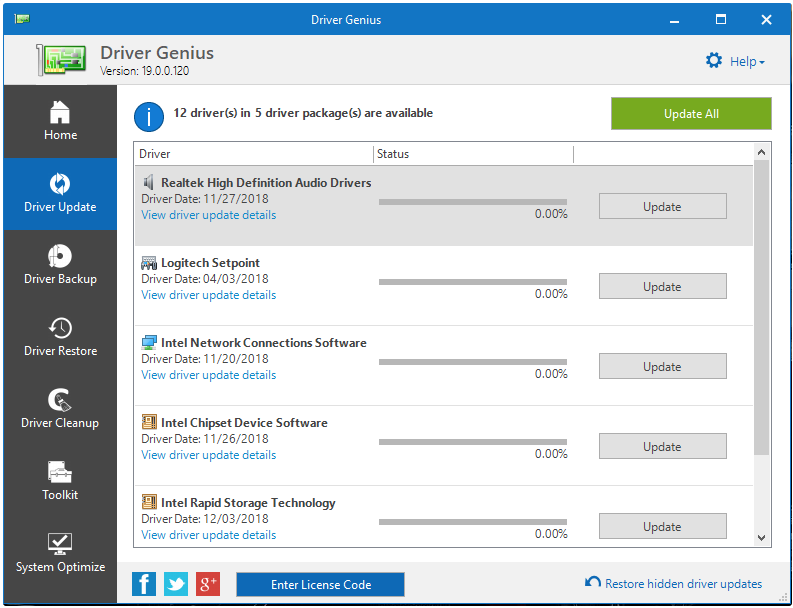Click the scrollbar down arrow

[762, 538]
